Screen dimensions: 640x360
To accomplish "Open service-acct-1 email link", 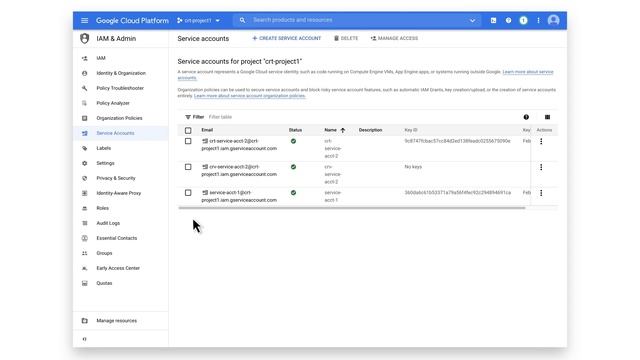I will tap(239, 196).
